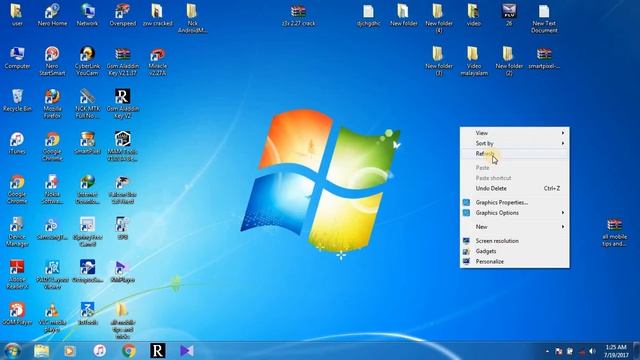Open the Computer desktop icon

pyautogui.click(x=17, y=57)
